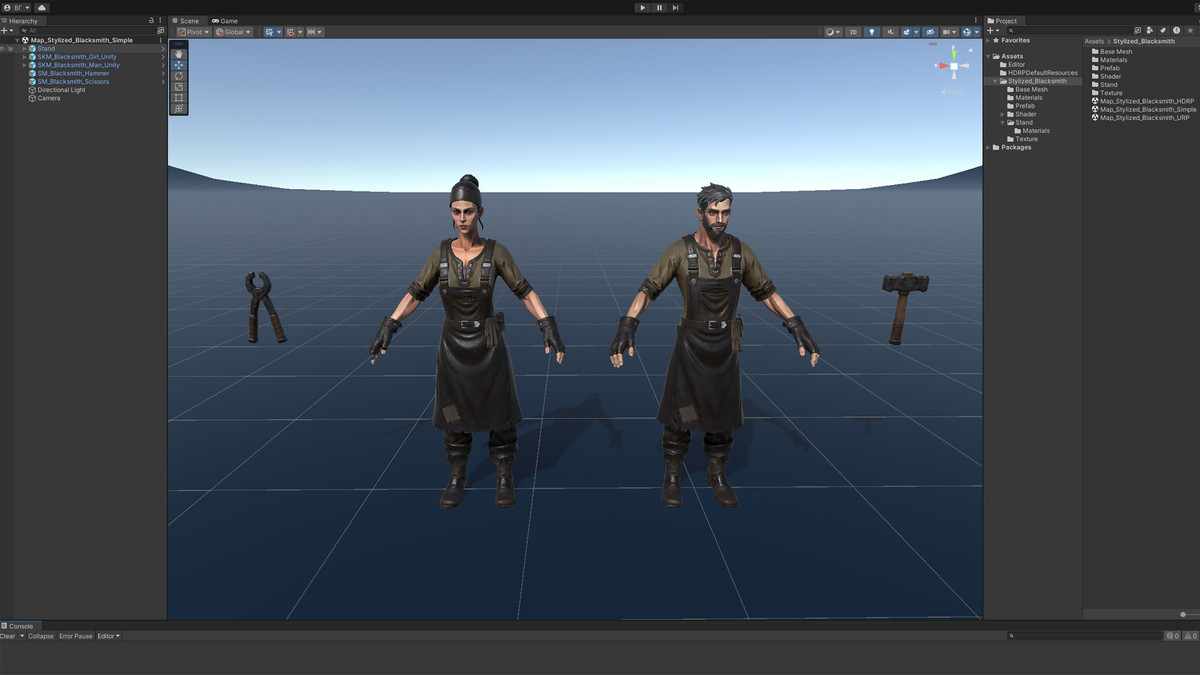Screen dimensions: 1200x675
Task: Expand the Favorites section
Action: click(988, 41)
